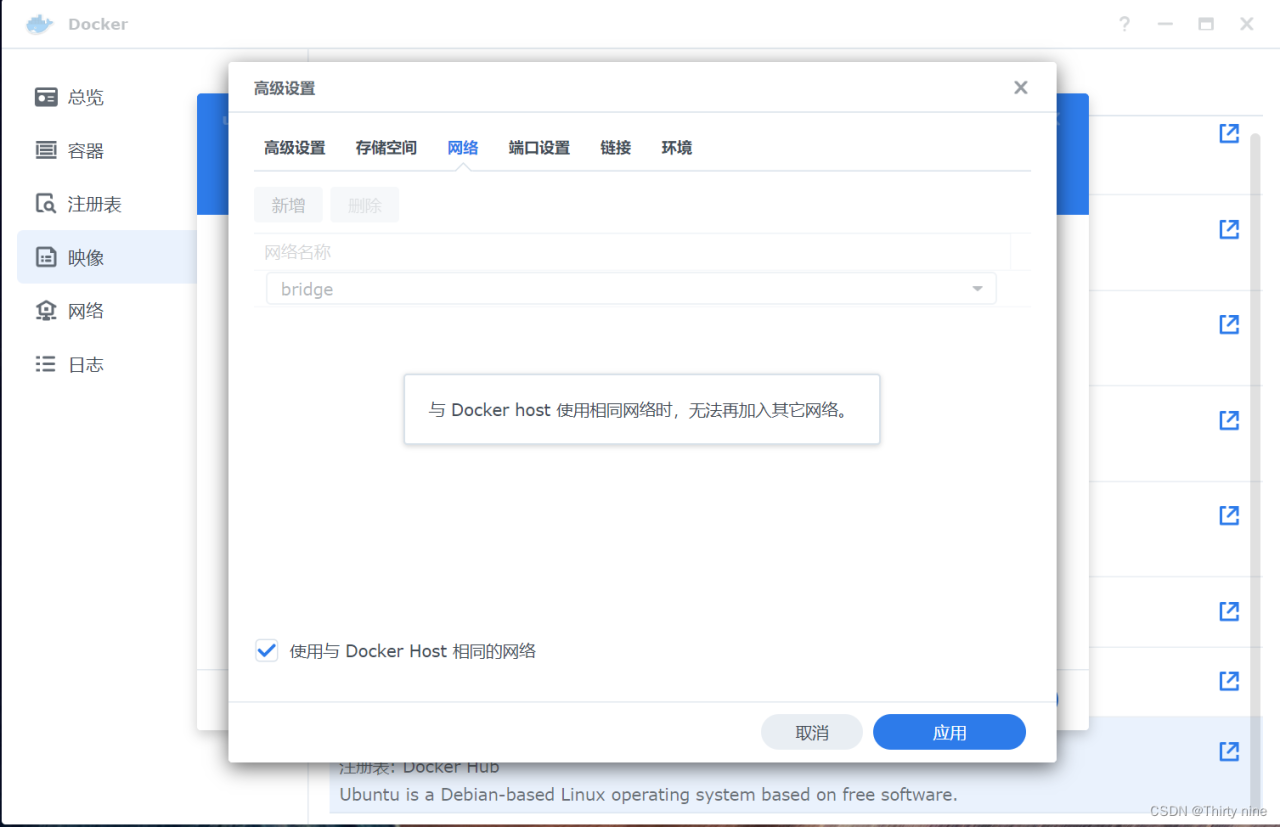Image resolution: width=1280 pixels, height=827 pixels.
Task: Select the 注册表 (Registry) sidebar icon
Action: click(45, 203)
